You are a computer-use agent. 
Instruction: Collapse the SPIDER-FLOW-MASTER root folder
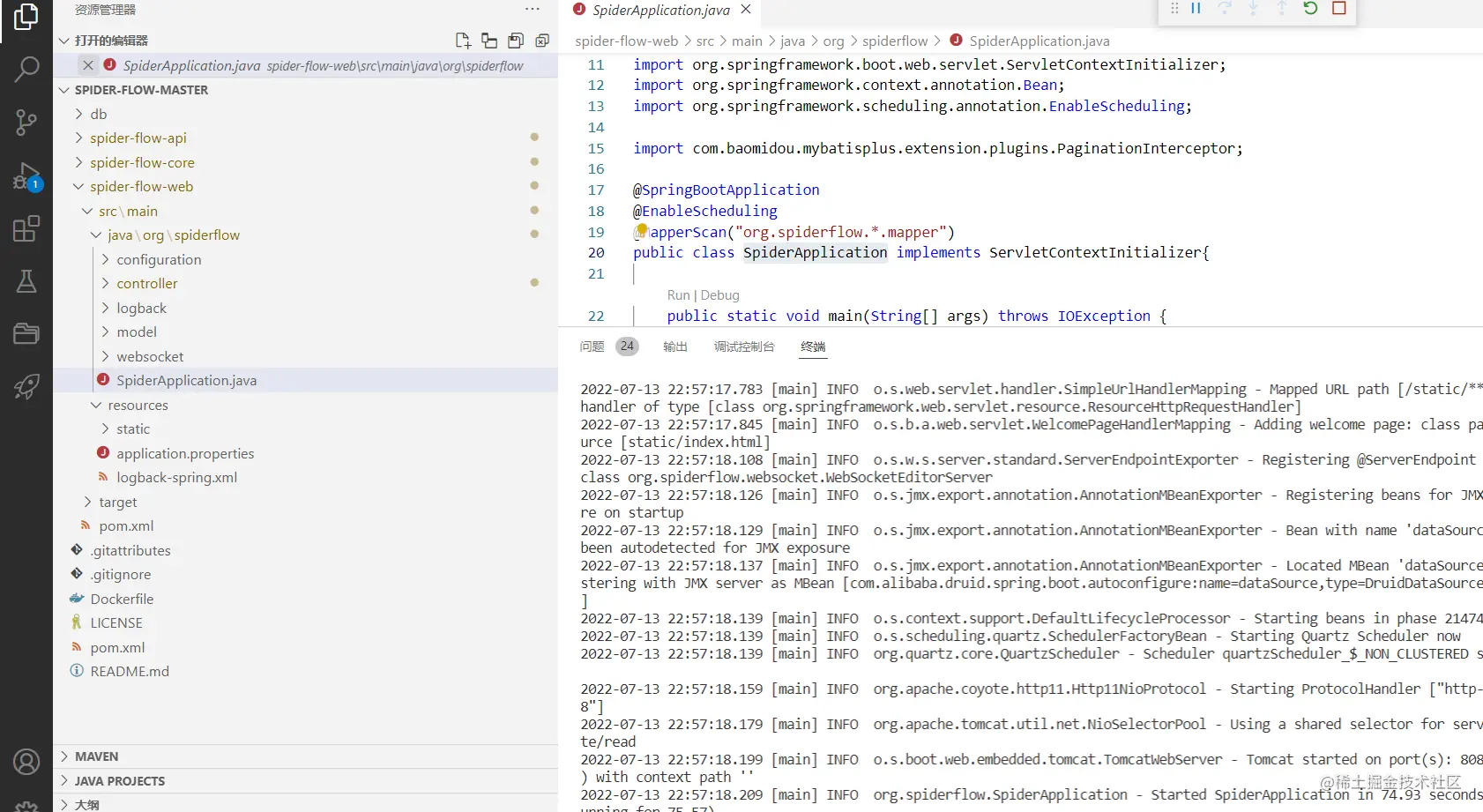point(63,90)
